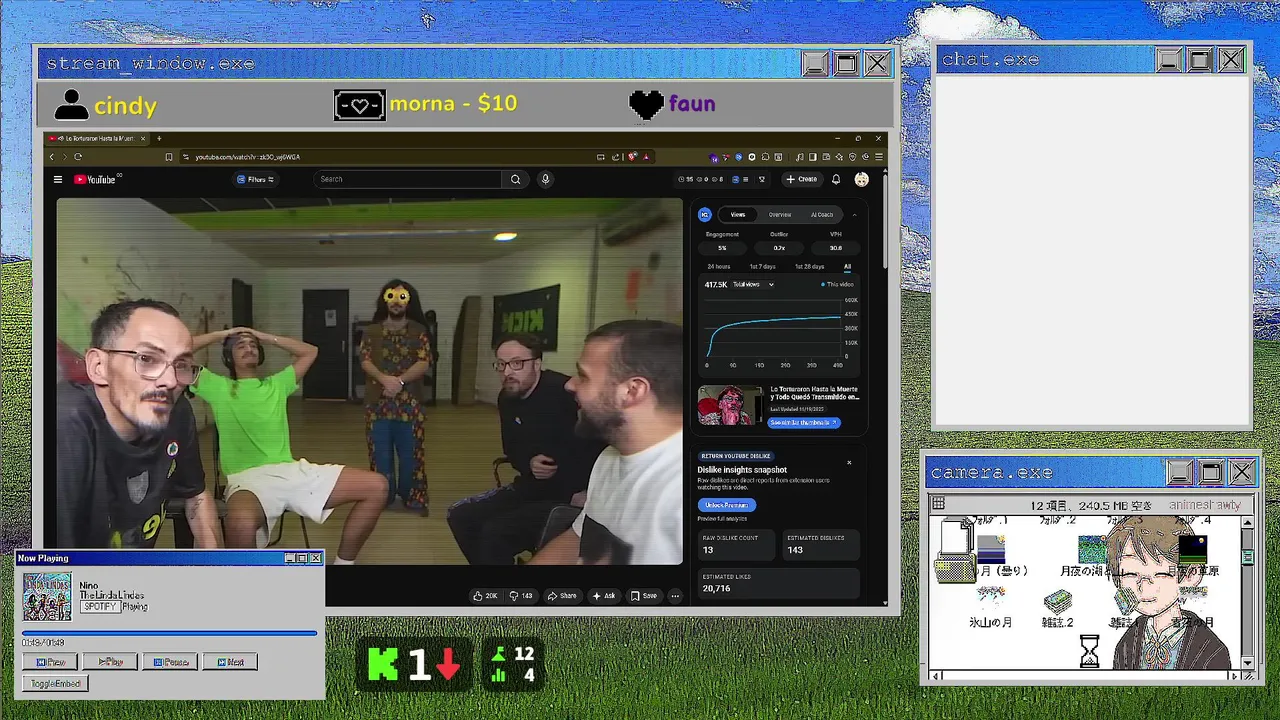Close the Lo Torturaron browser tab
Image resolution: width=1280 pixels, height=720 pixels.
[143, 138]
